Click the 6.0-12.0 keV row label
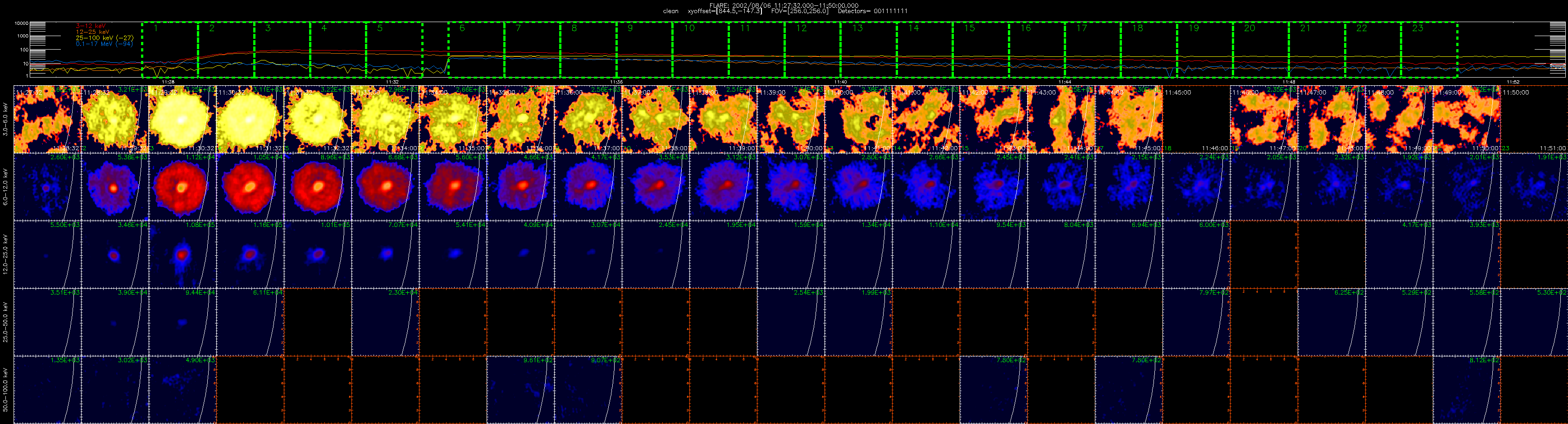The width and height of the screenshot is (1568, 424). [x=6, y=187]
